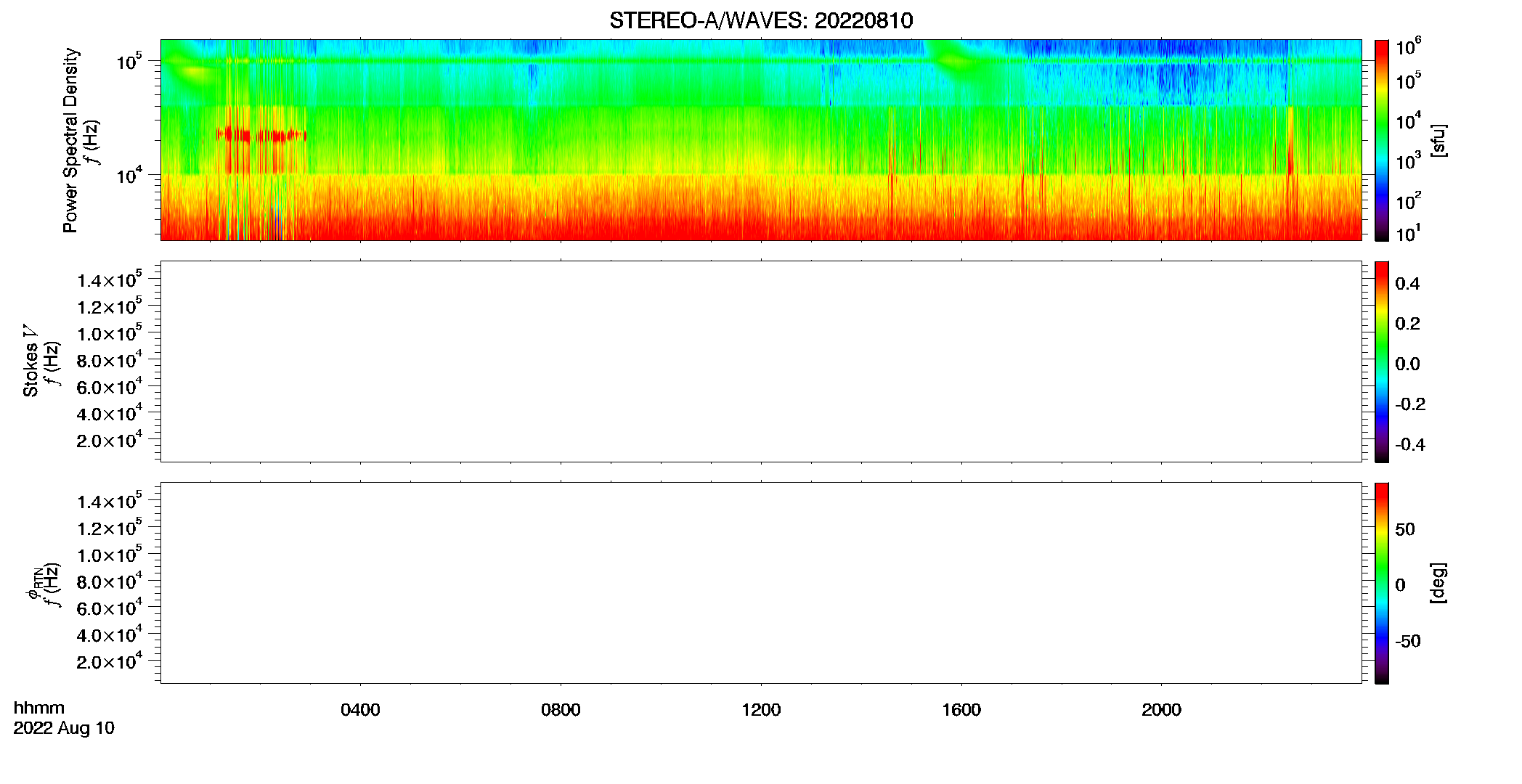Click the red burst near 20 kHz
Viewport: 1522px width, 784px height.
261,135
